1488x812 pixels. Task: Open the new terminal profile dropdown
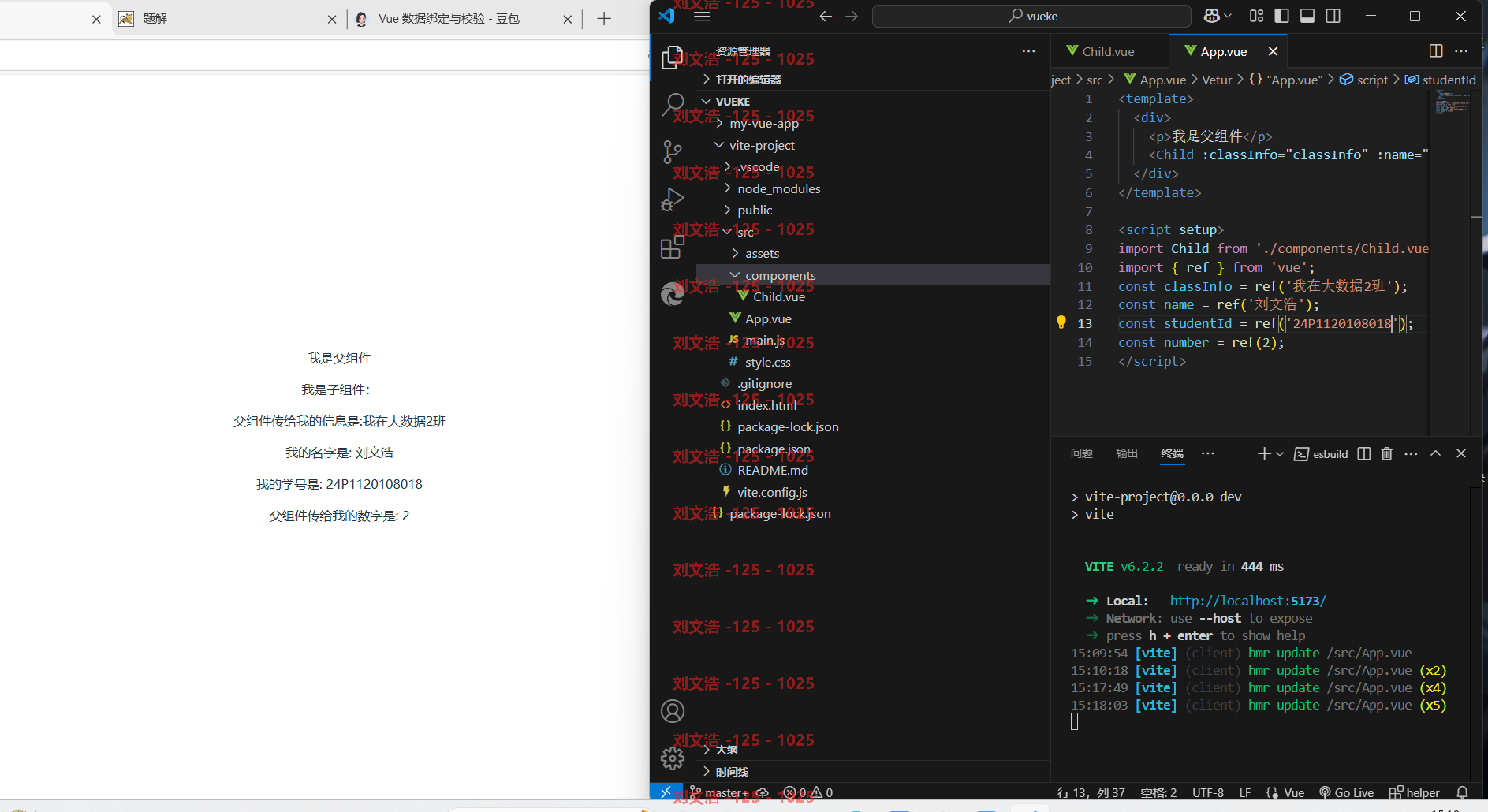(1280, 454)
